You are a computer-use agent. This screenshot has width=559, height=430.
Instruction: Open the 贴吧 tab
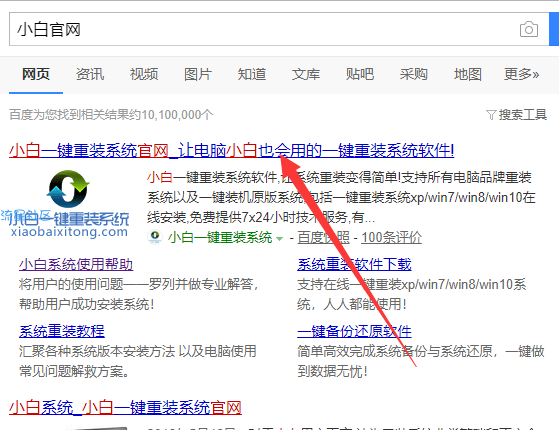(360, 74)
